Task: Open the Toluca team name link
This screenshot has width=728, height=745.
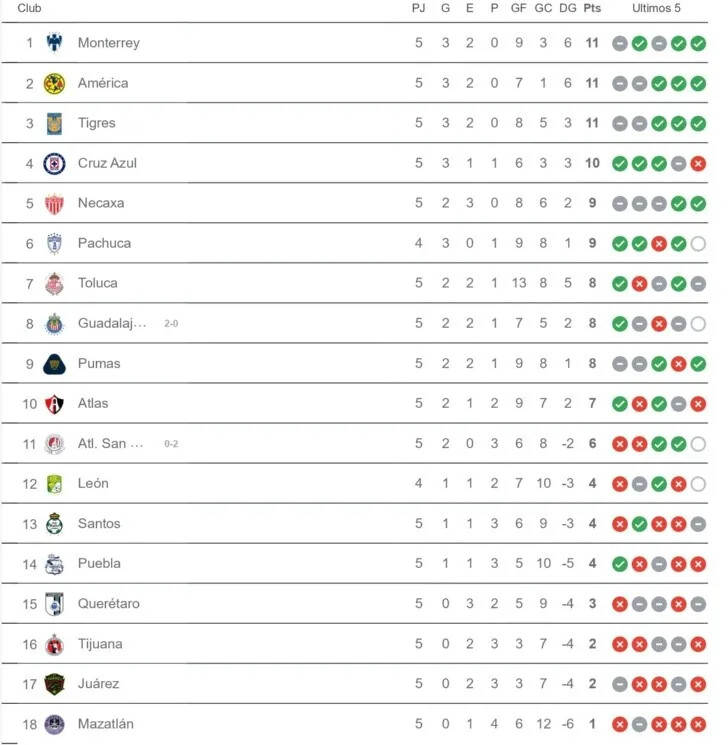Action: pyautogui.click(x=98, y=283)
